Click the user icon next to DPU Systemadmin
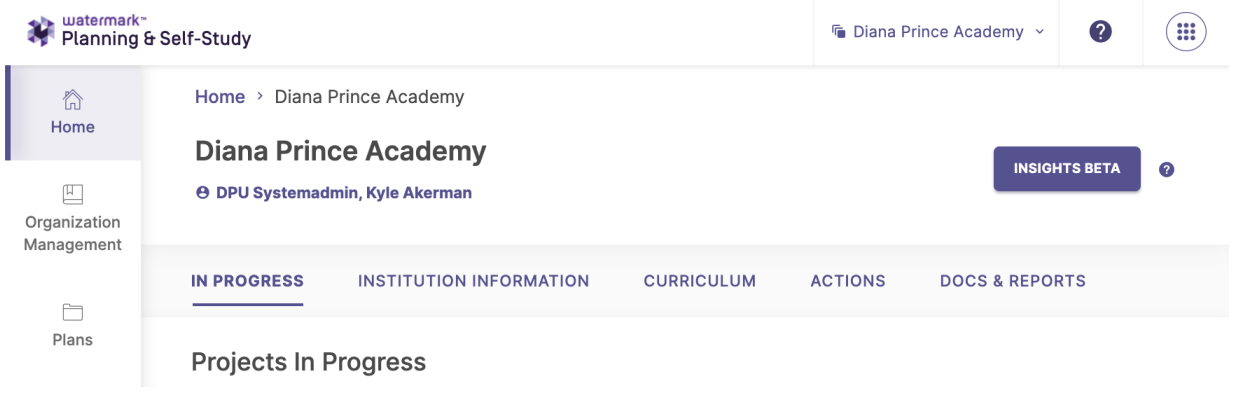Image resolution: width=1240 pixels, height=394 pixels. coord(202,193)
